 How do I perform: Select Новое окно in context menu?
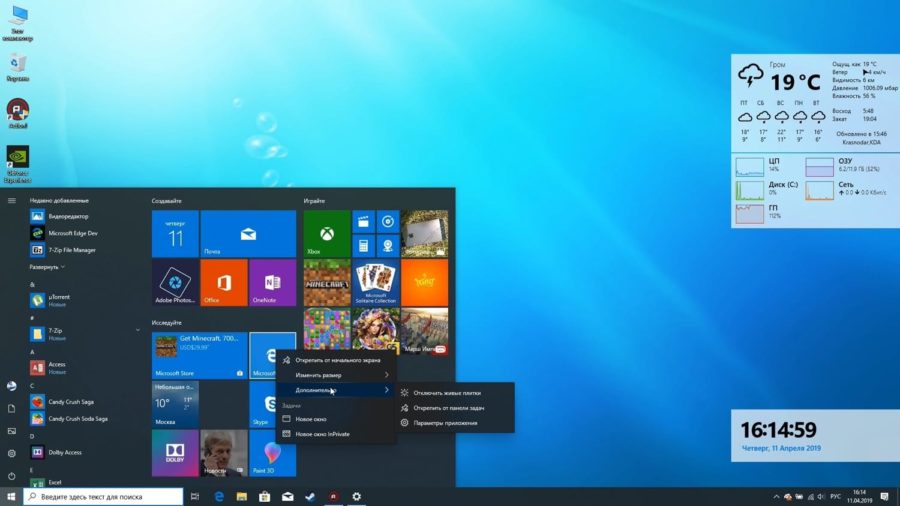(x=336, y=419)
